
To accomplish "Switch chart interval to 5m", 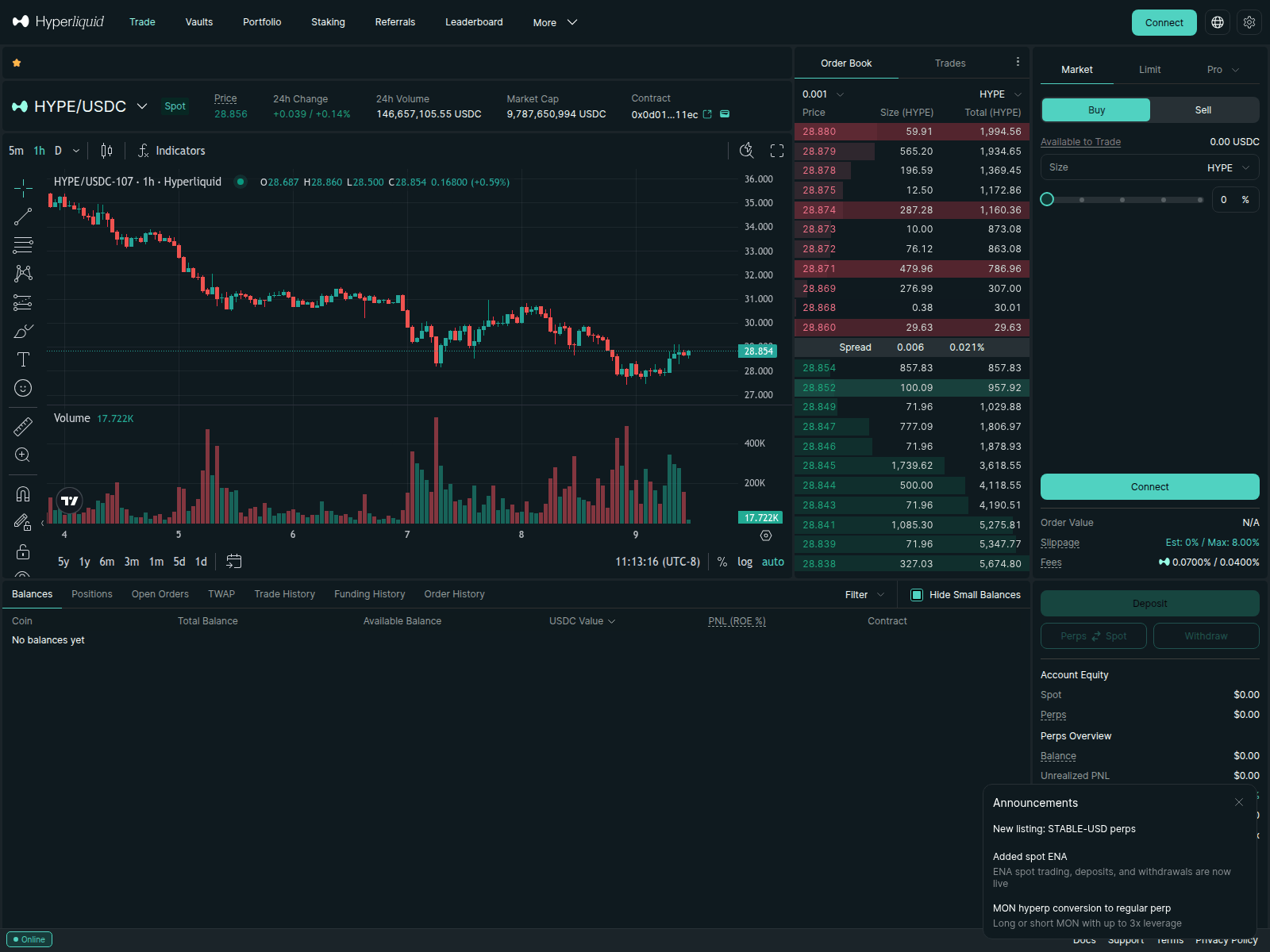I will click(x=16, y=151).
